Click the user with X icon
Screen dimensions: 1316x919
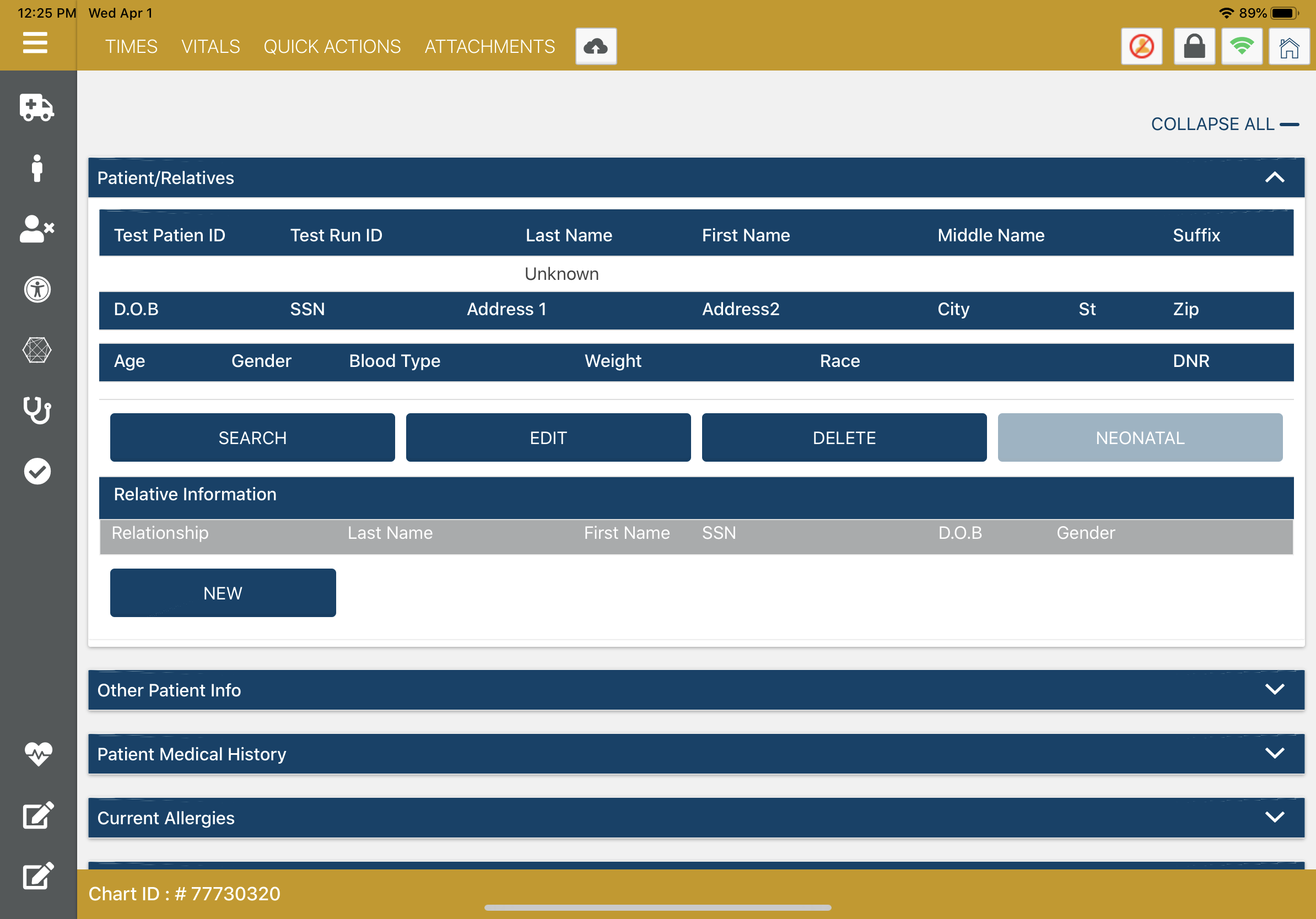pos(37,229)
